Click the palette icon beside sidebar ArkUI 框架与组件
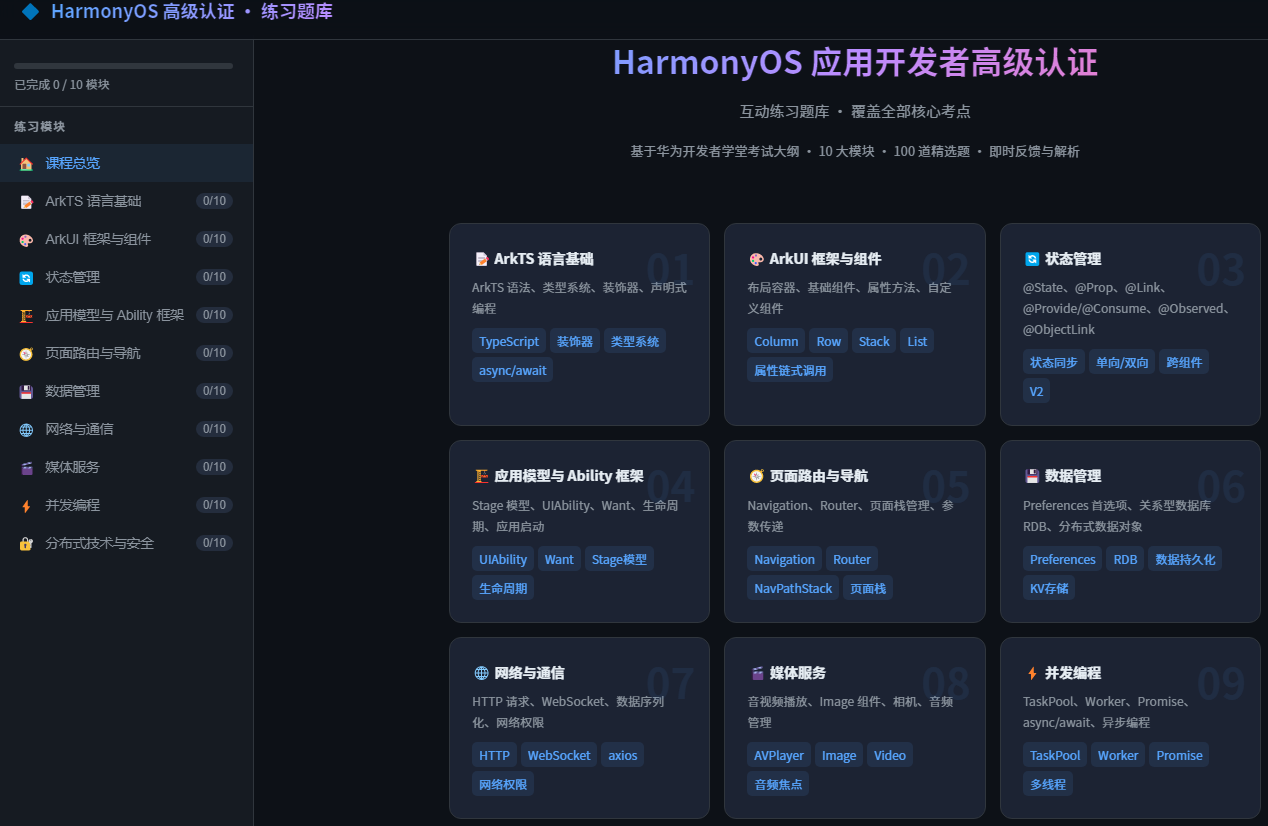1268x826 pixels. pyautogui.click(x=26, y=239)
